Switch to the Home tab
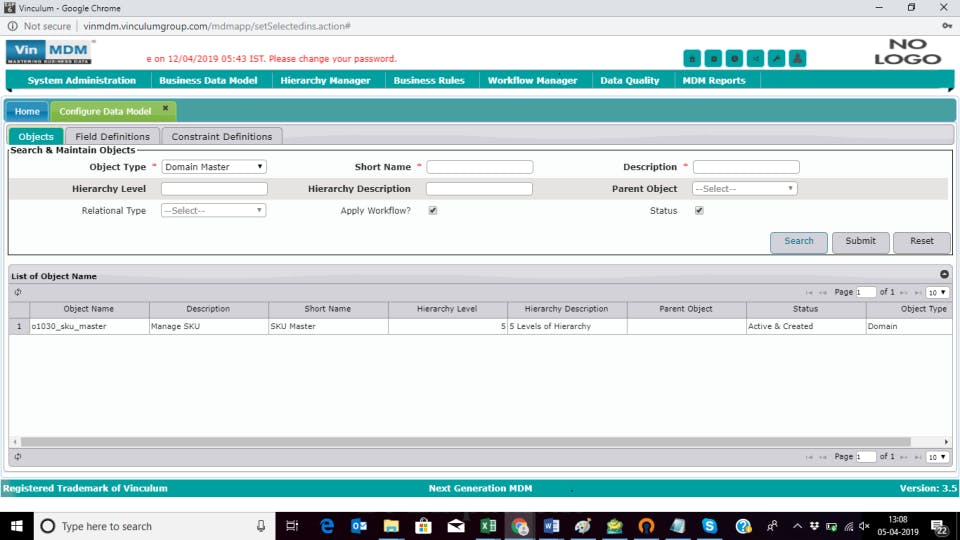The image size is (960, 540). tap(27, 111)
